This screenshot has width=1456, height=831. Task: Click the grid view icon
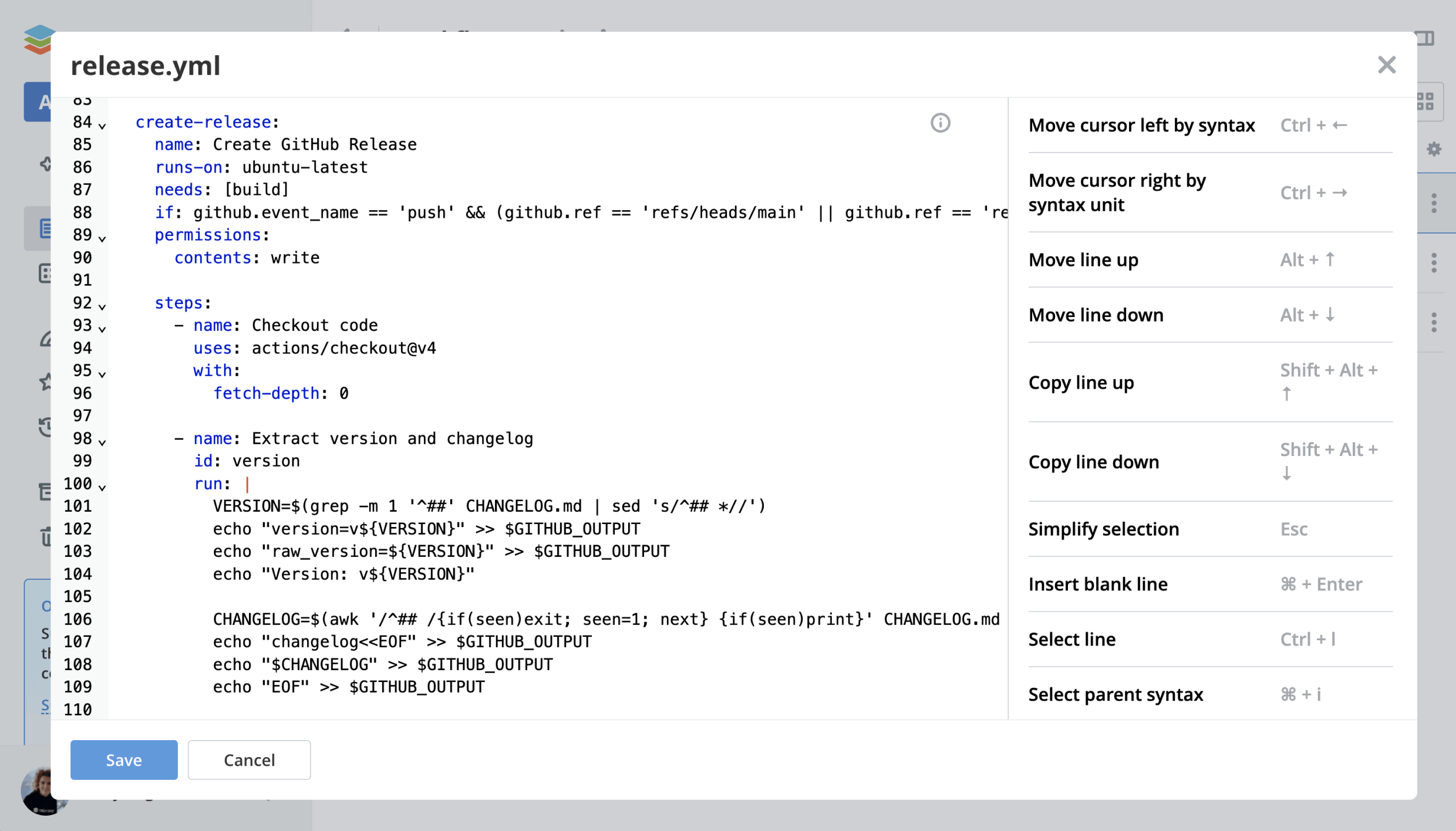click(x=1426, y=102)
